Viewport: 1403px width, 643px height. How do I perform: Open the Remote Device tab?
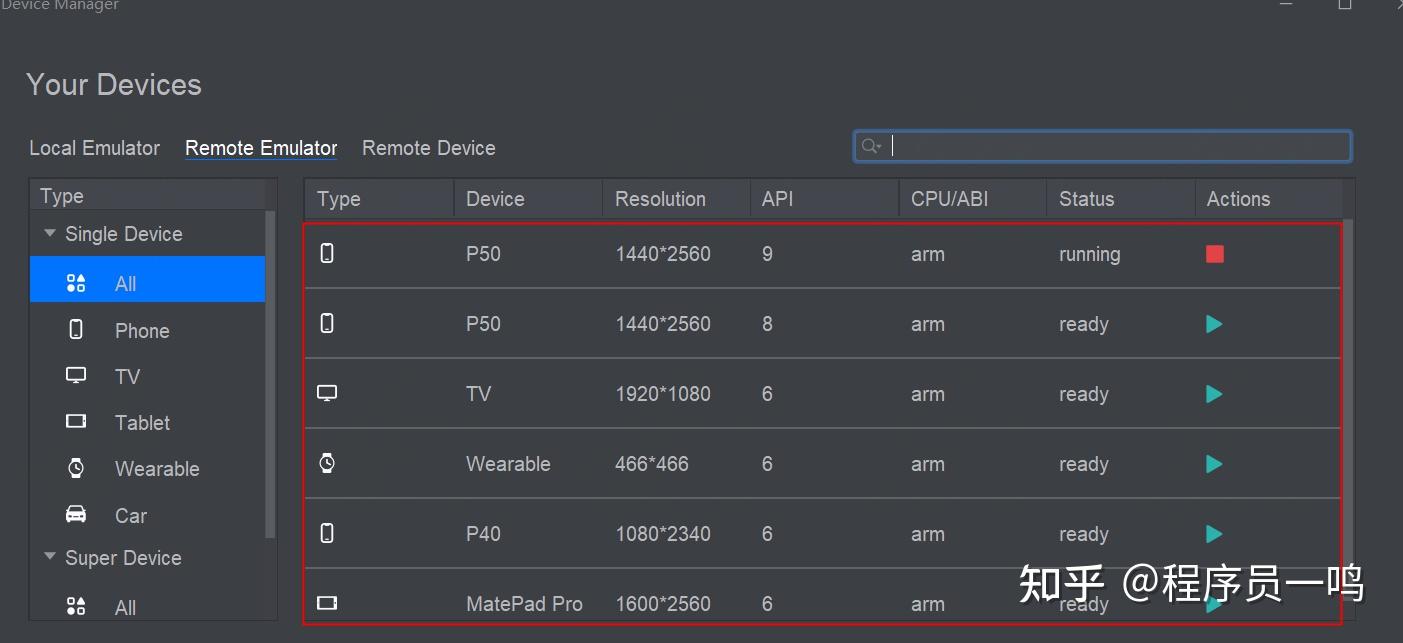pyautogui.click(x=428, y=148)
